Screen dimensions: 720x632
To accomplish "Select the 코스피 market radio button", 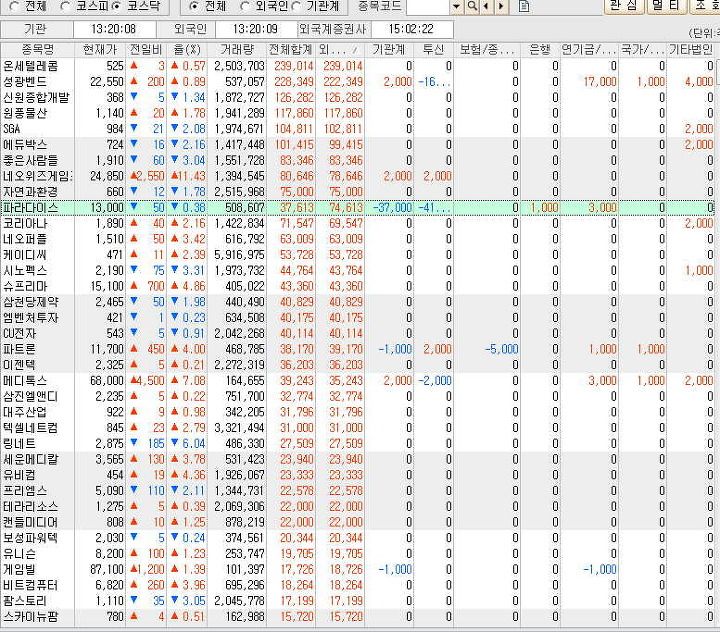I will click(x=66, y=6).
